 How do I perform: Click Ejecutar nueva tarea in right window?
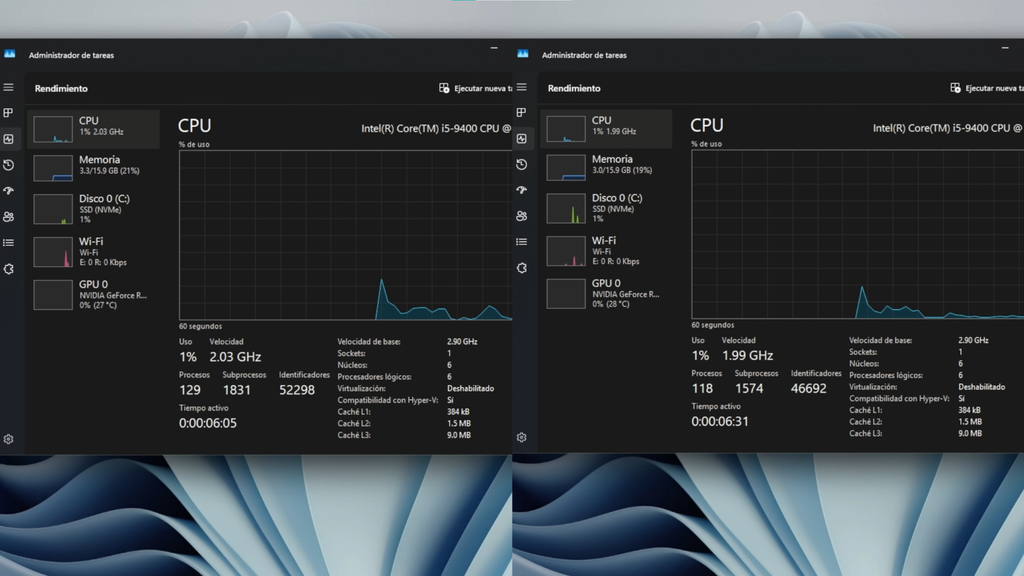click(x=987, y=88)
